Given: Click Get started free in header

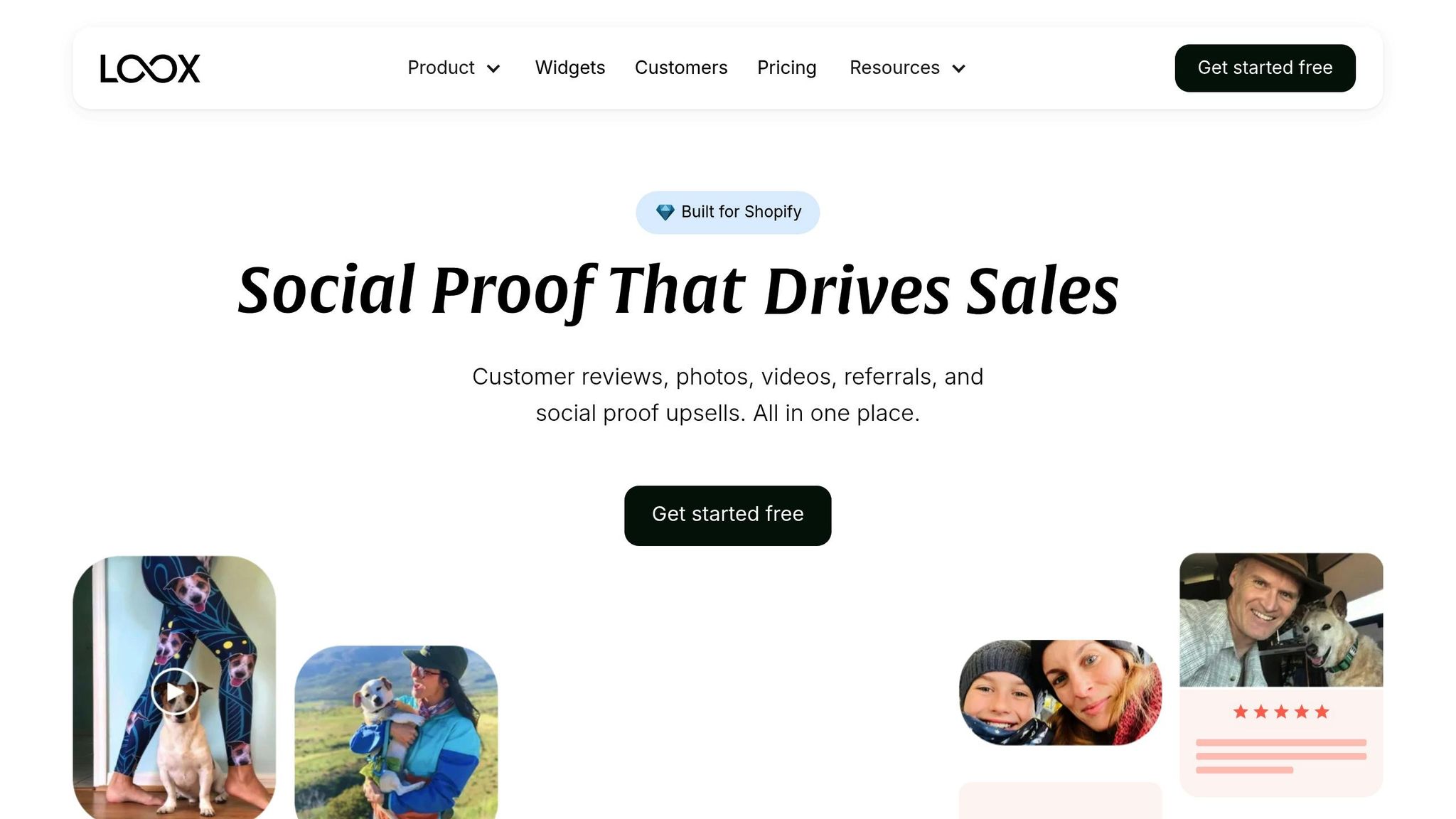Looking at the screenshot, I should [x=1265, y=68].
